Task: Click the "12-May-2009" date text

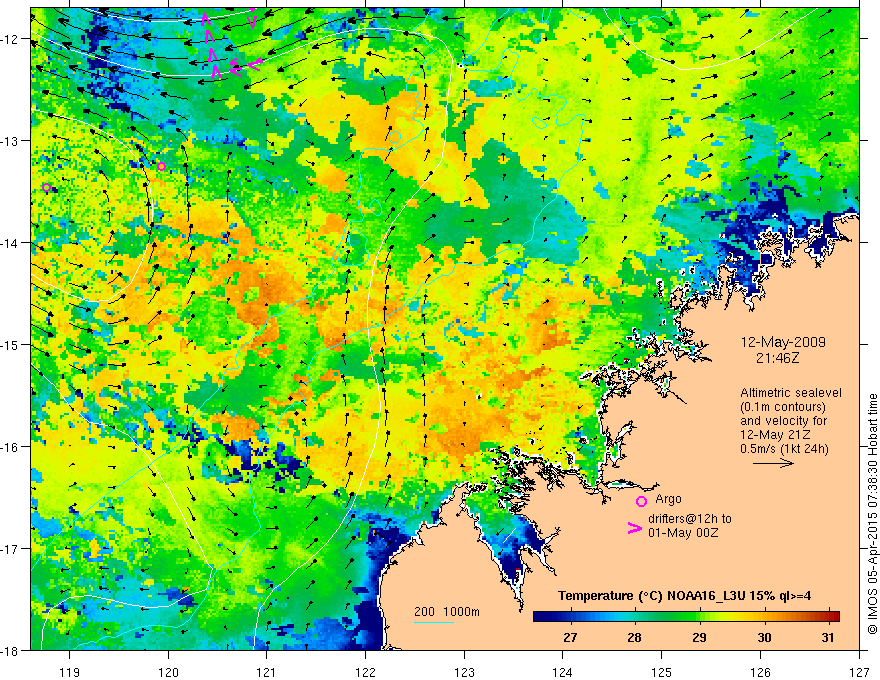Action: pos(783,342)
